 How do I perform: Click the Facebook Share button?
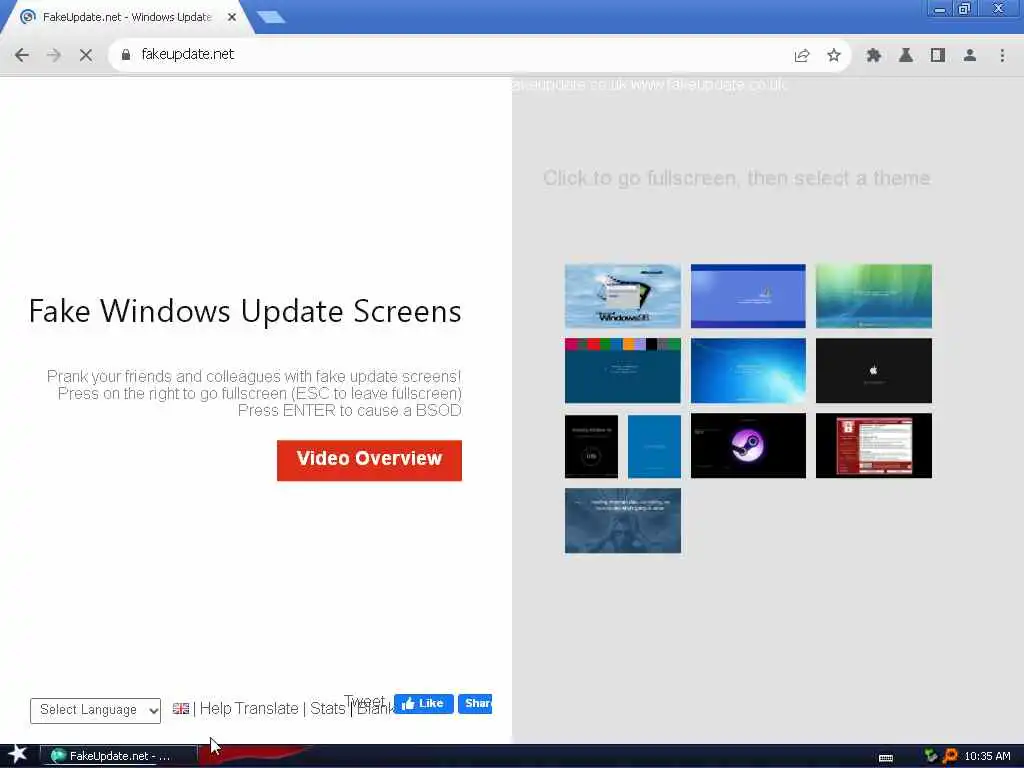pos(475,703)
